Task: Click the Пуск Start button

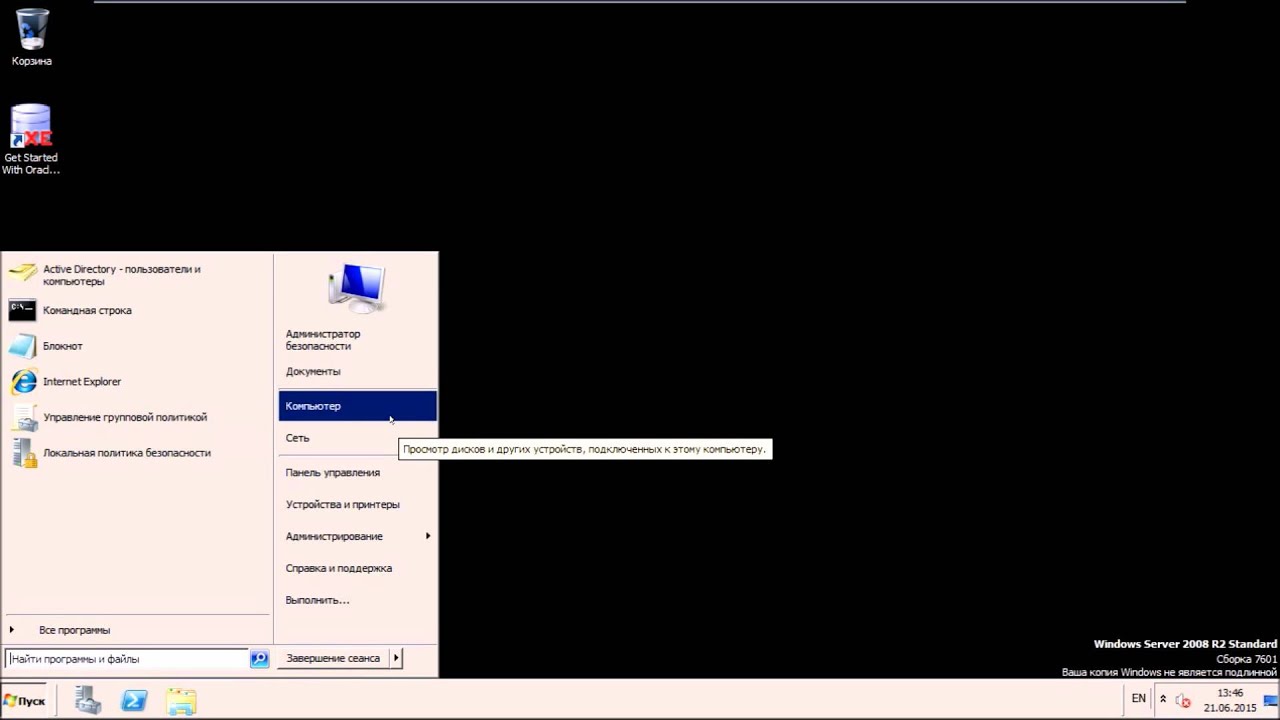Action: (25, 701)
